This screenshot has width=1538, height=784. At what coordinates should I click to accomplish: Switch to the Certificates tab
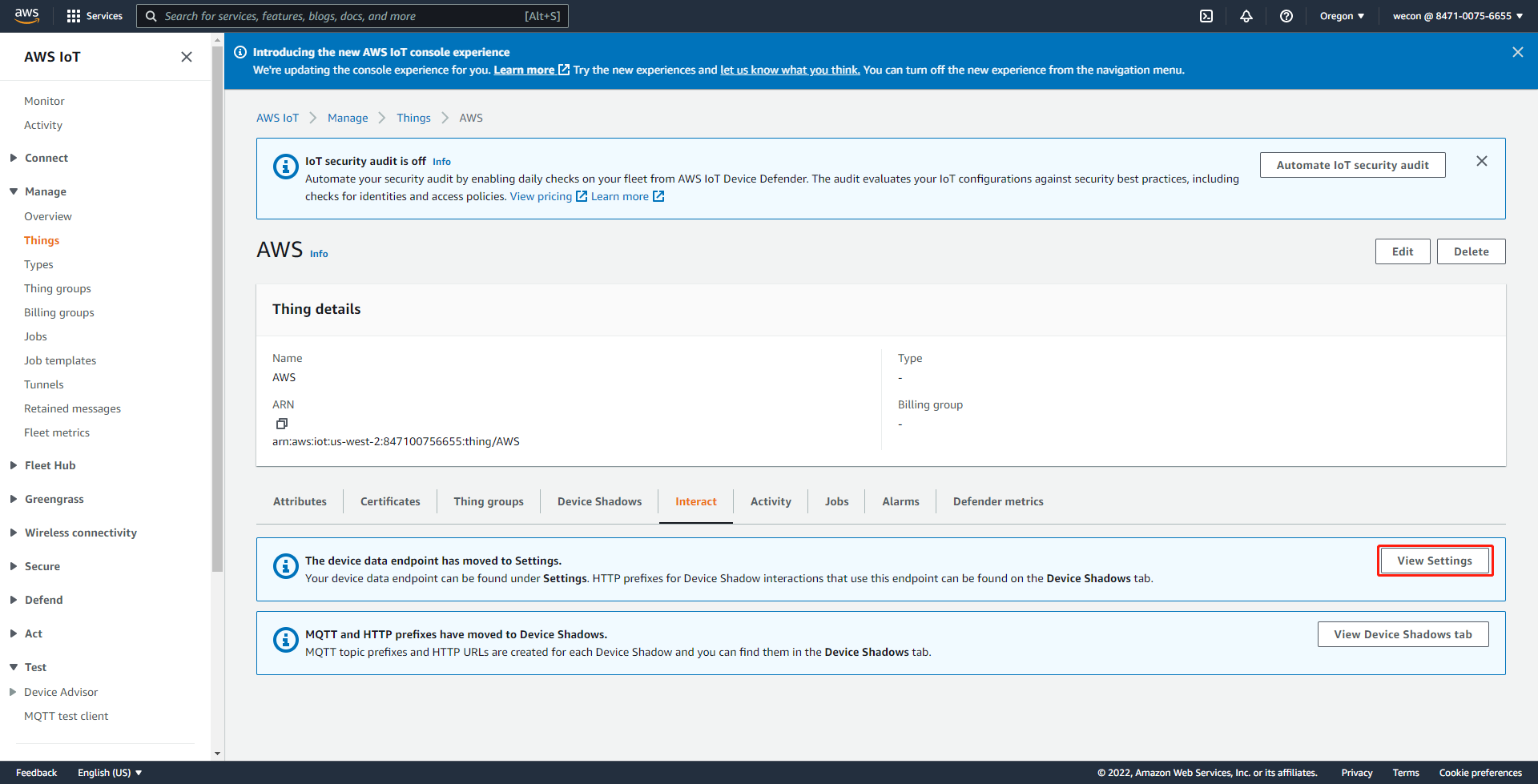tap(390, 501)
